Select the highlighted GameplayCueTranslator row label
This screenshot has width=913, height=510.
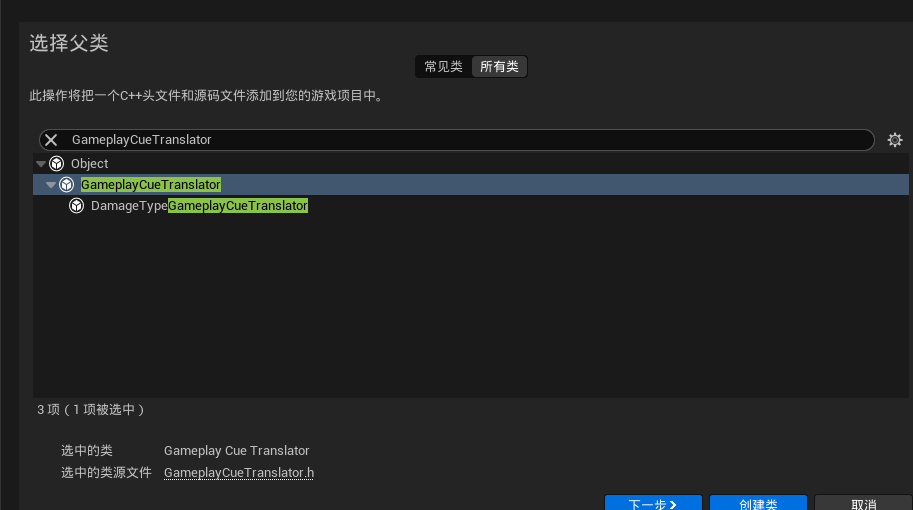click(150, 185)
